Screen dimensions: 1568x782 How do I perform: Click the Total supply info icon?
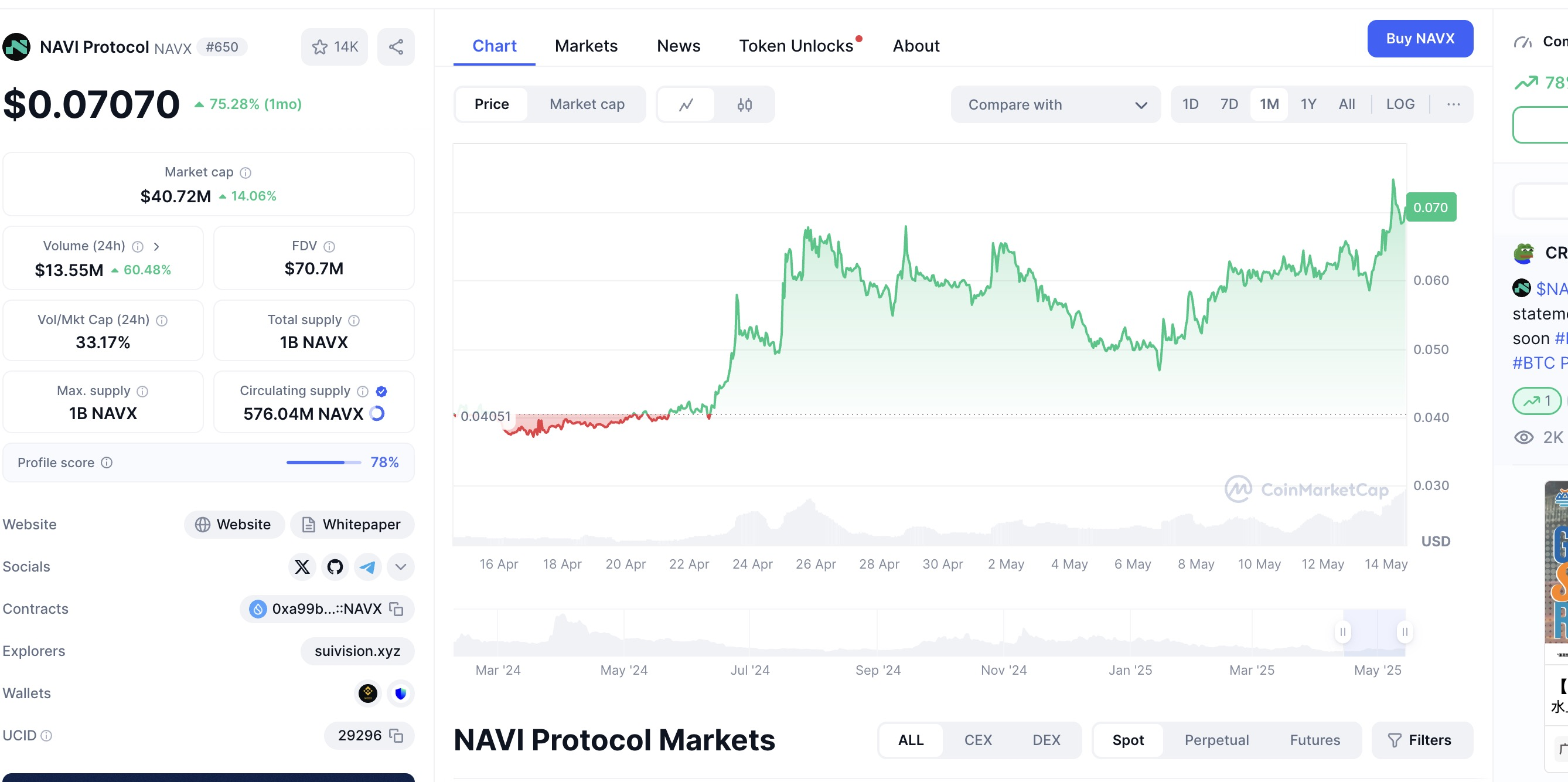354,320
